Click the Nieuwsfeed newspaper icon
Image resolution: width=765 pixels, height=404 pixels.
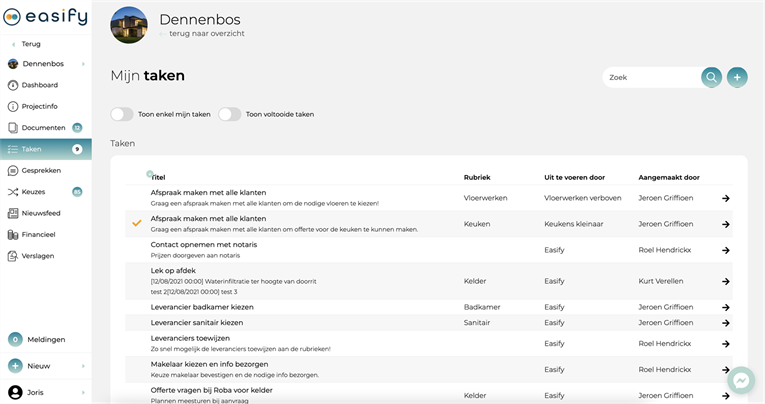13,213
